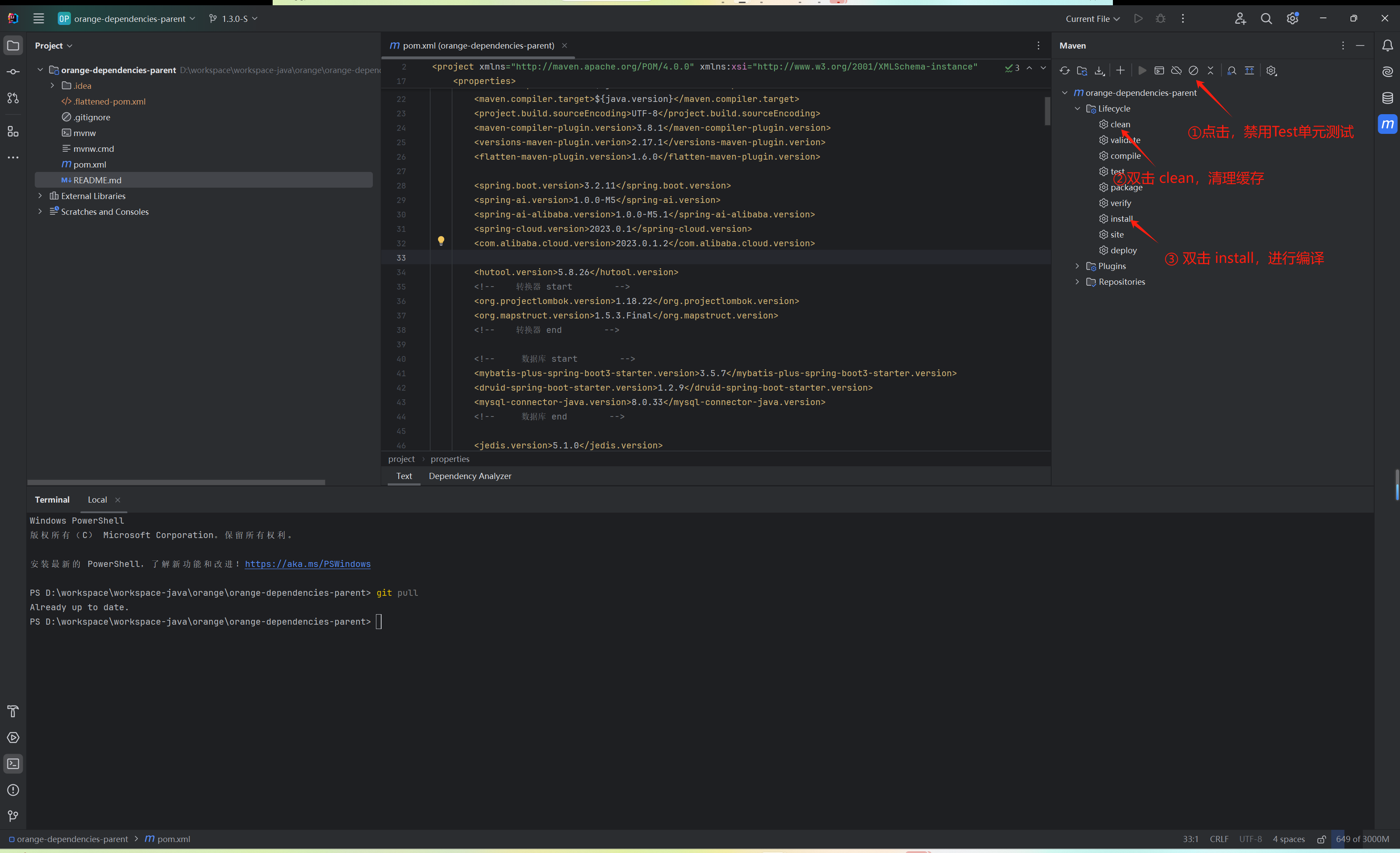Click the intention lightbulb in gutter

pos(441,241)
